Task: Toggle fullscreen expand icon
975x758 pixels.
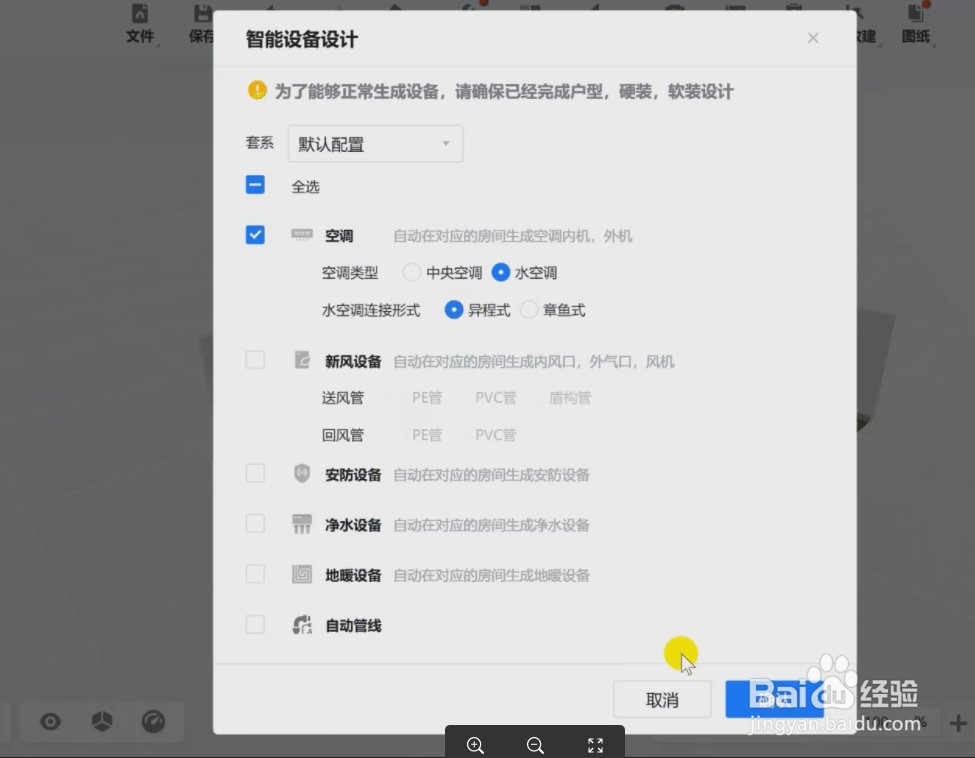Action: click(595, 745)
